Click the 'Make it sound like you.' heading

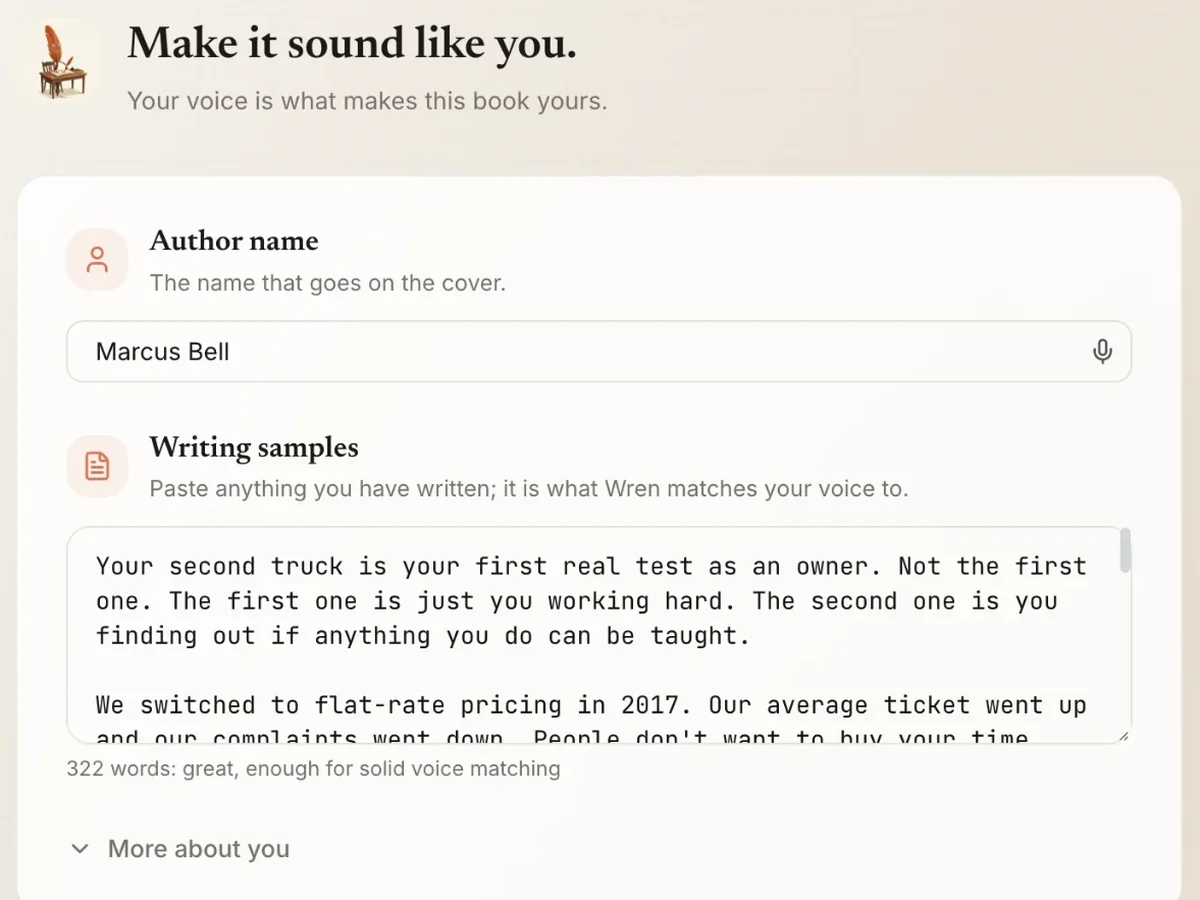tap(352, 43)
